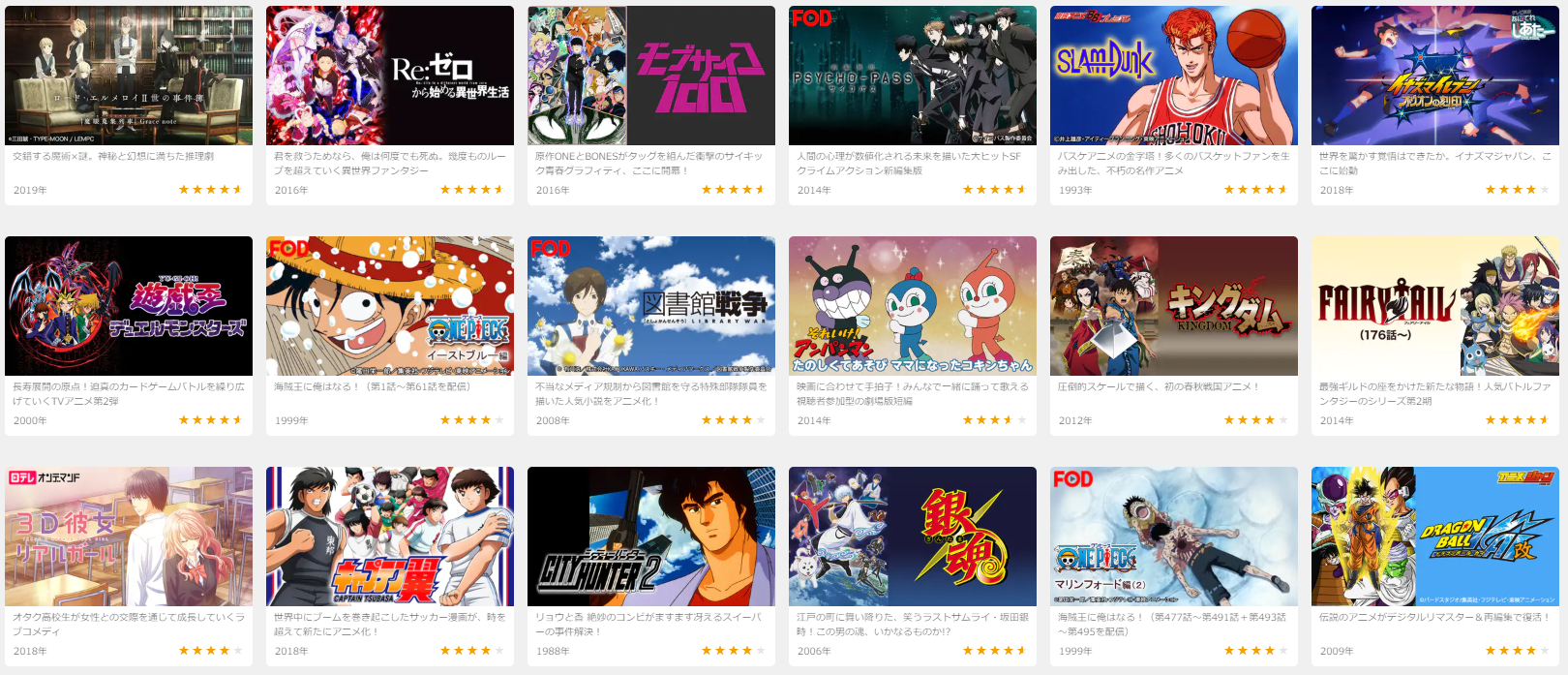Open the Slam Dunk thumbnail
Image resolution: width=1568 pixels, height=675 pixels.
coord(1174,76)
